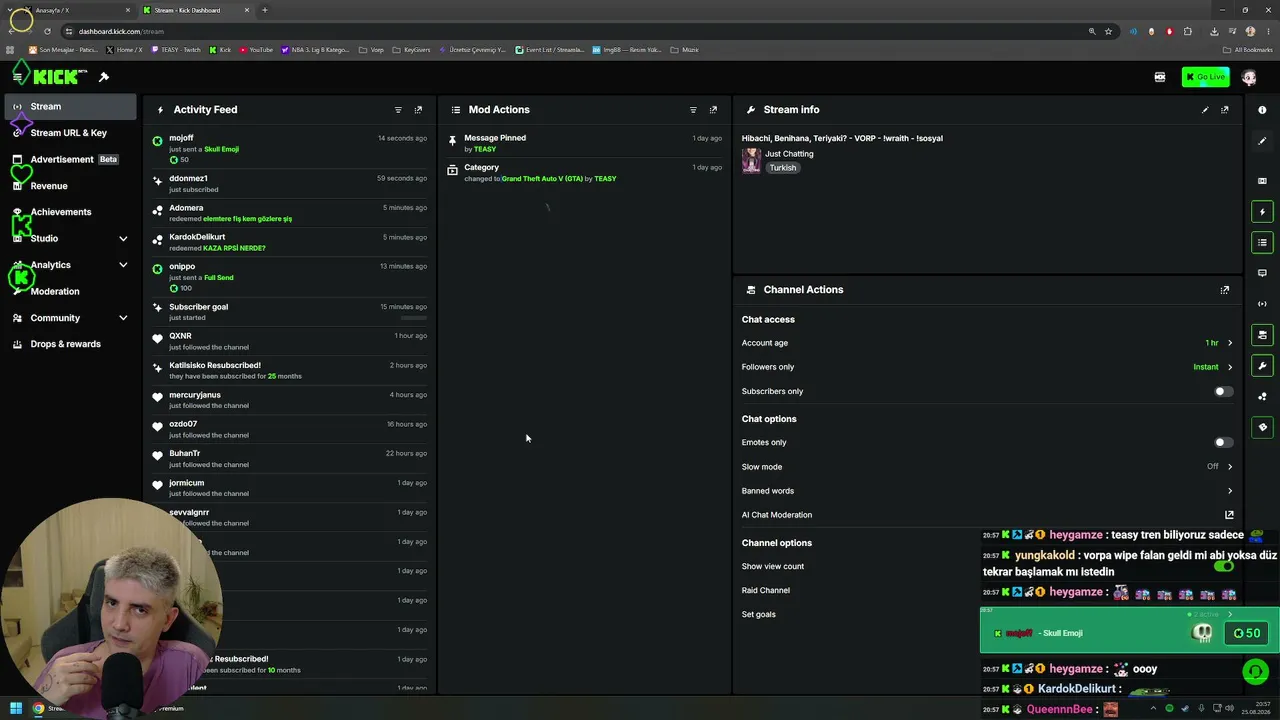Click the pencil icon in the right rail

(x=1262, y=141)
